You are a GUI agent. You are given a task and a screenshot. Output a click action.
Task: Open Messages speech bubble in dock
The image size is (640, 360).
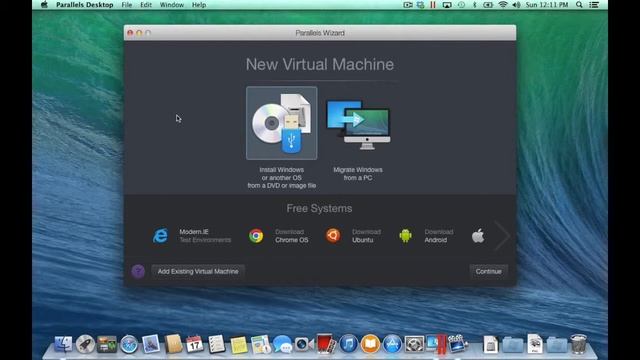point(282,344)
